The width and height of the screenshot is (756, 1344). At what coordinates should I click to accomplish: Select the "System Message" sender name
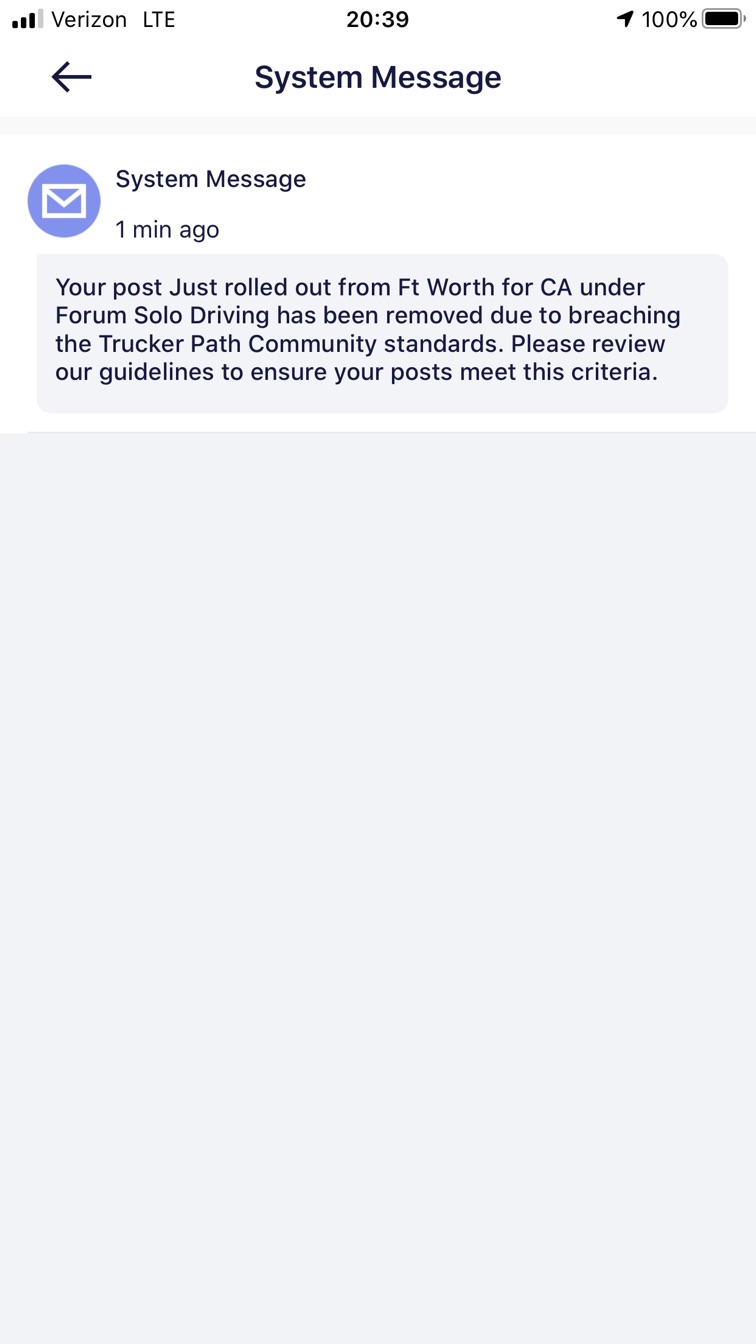pos(211,179)
